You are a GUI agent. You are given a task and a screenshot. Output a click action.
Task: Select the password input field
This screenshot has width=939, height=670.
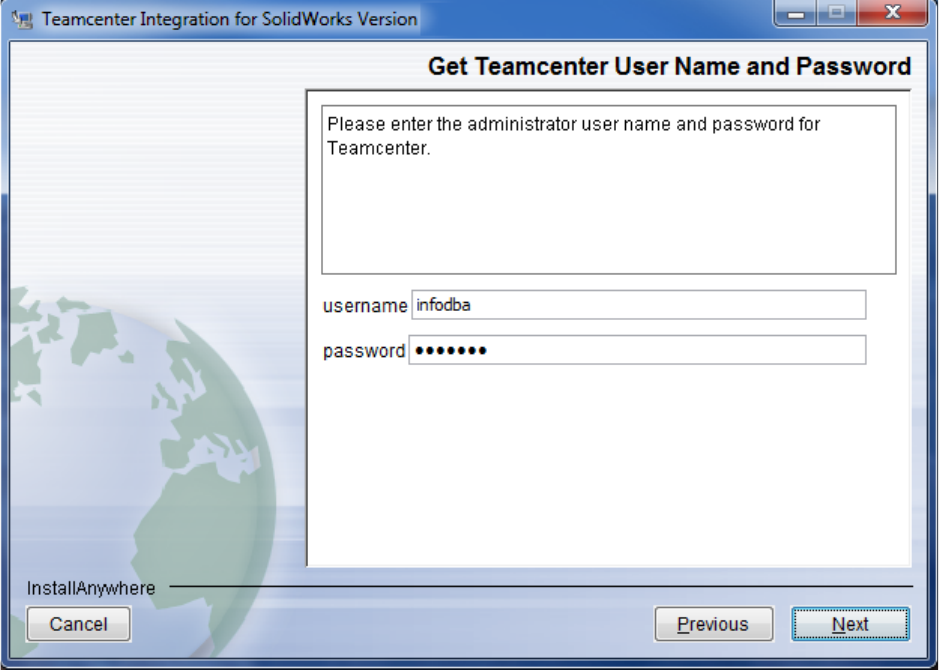point(637,350)
